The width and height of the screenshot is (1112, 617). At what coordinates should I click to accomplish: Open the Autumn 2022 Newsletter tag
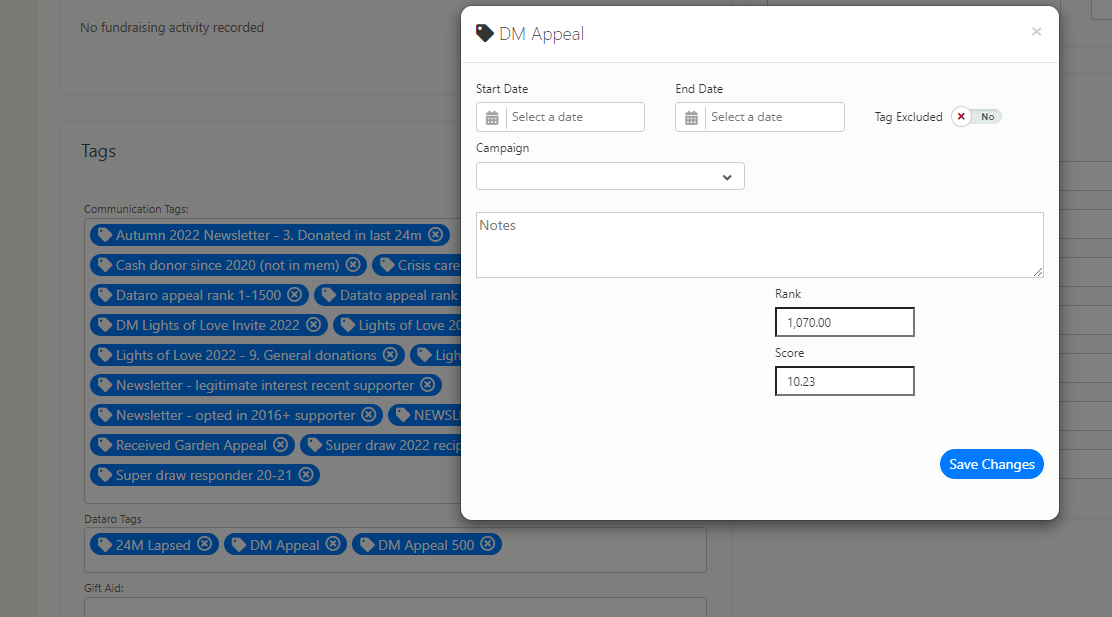[268, 235]
